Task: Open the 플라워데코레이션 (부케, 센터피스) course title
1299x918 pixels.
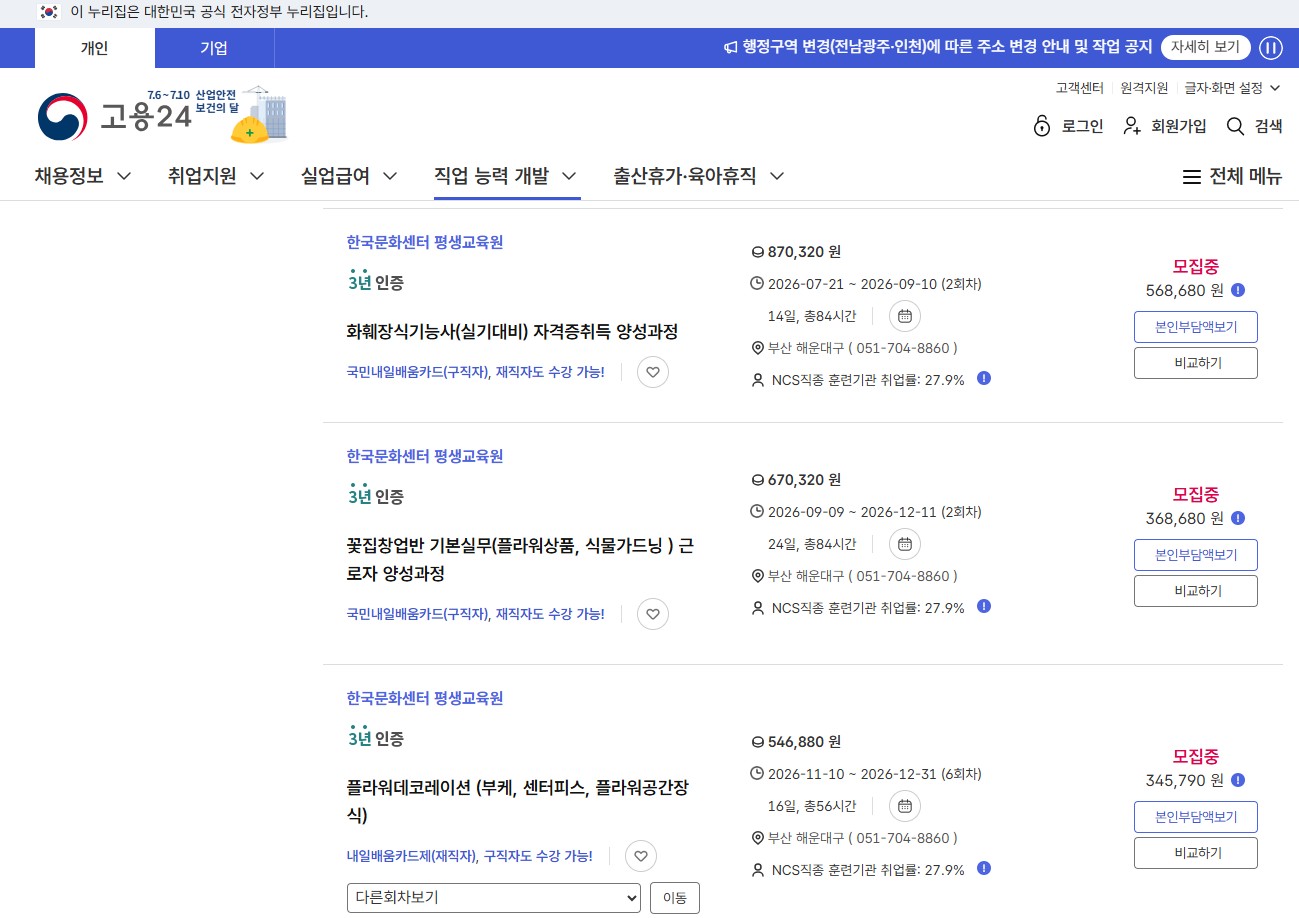Action: [x=517, y=802]
